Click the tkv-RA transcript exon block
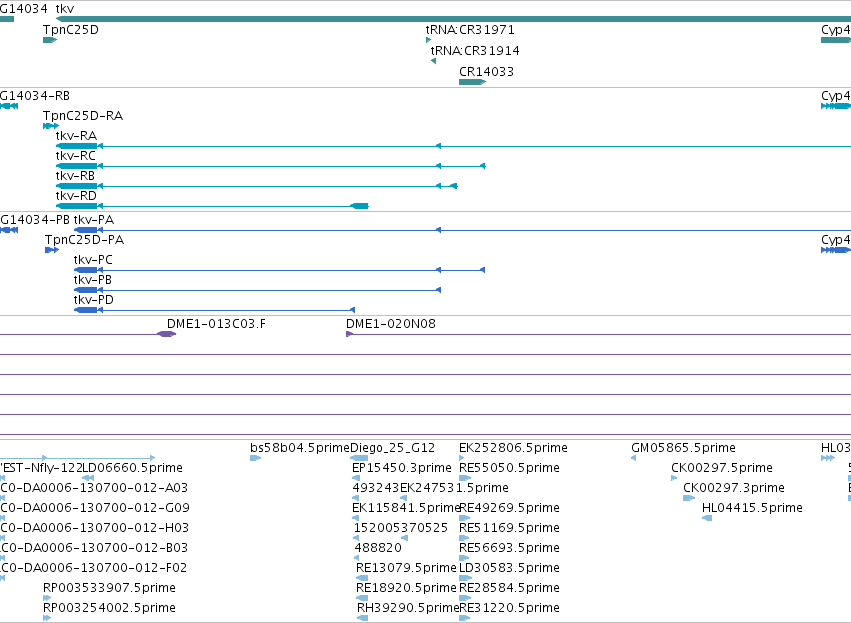 click(x=77, y=146)
